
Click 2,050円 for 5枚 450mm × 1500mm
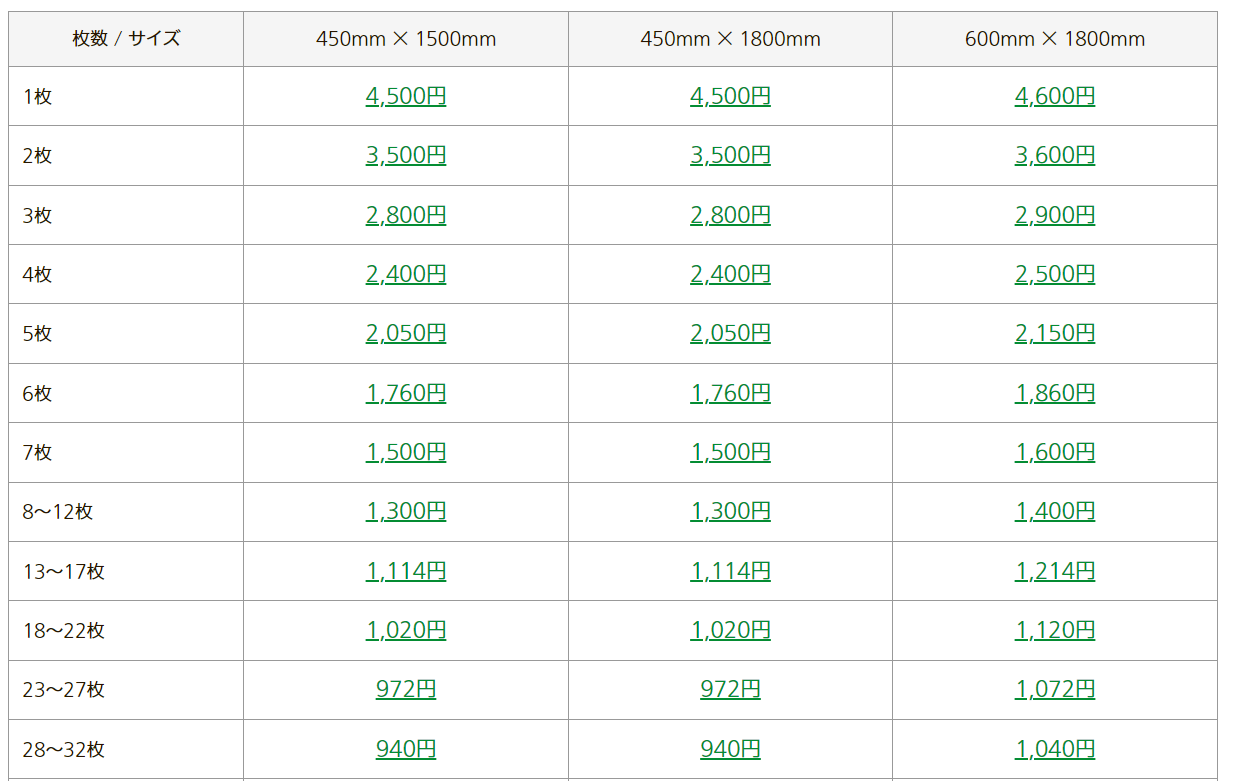coord(406,333)
